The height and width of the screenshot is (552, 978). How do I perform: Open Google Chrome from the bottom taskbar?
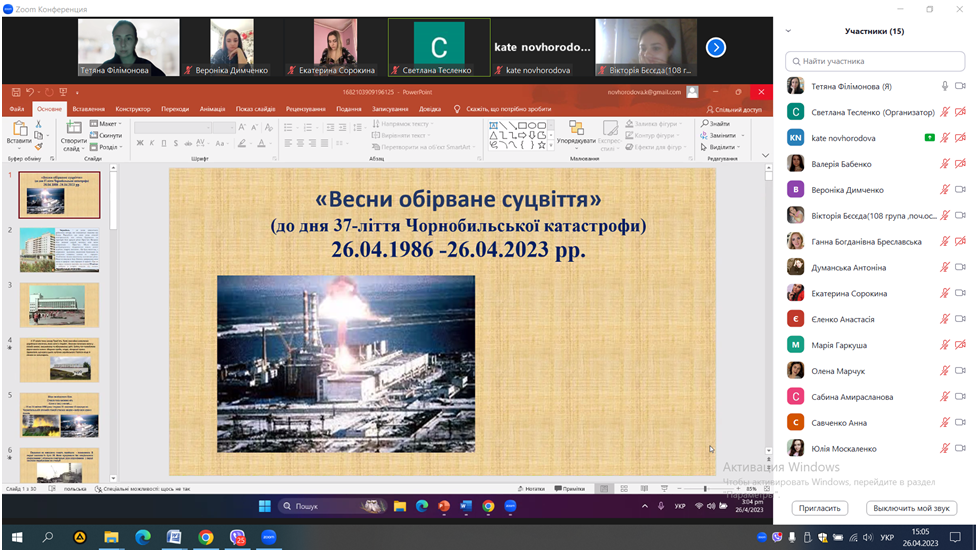point(205,537)
